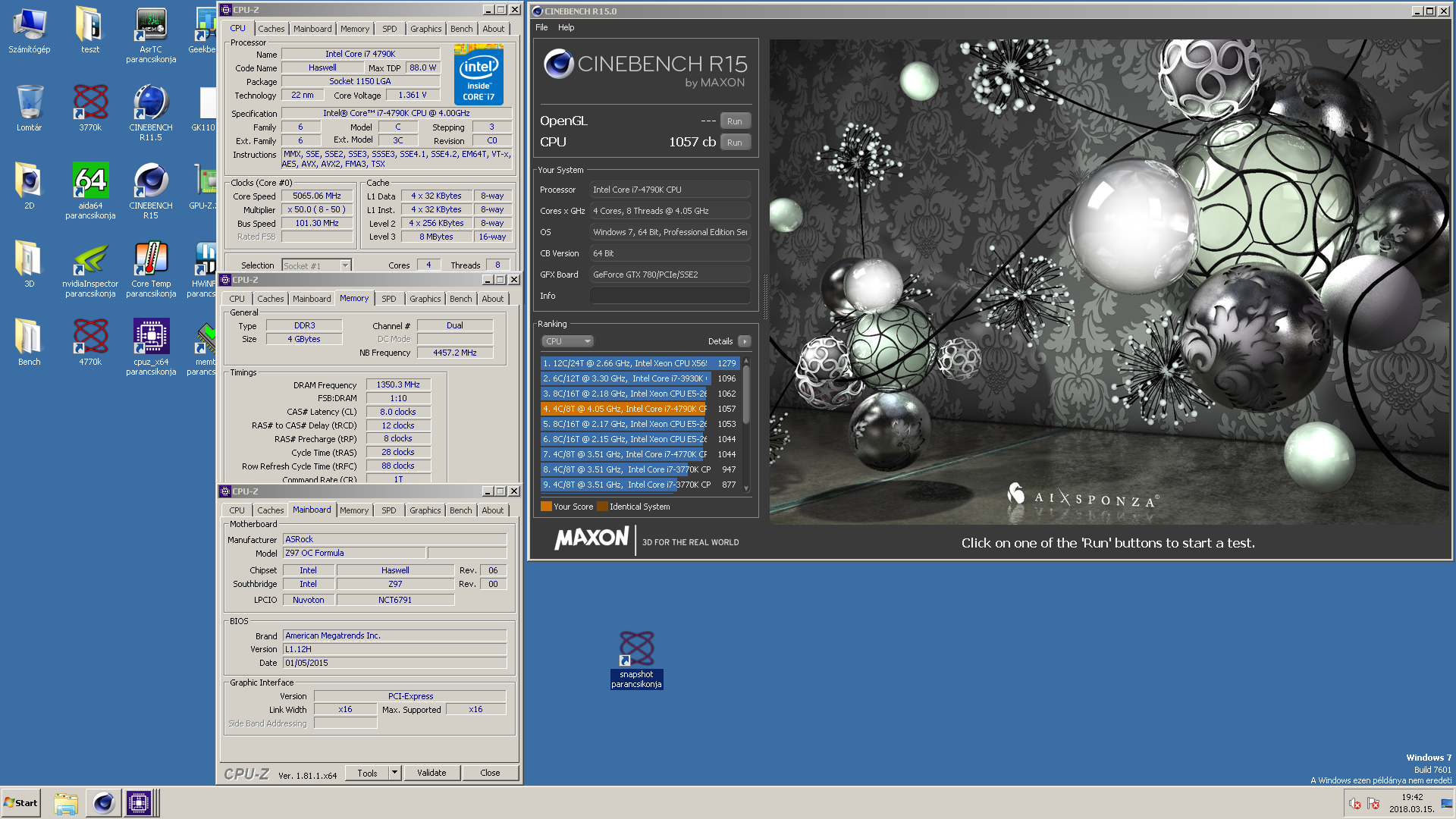
Task: Open the 2D folder icon
Action: [x=29, y=187]
